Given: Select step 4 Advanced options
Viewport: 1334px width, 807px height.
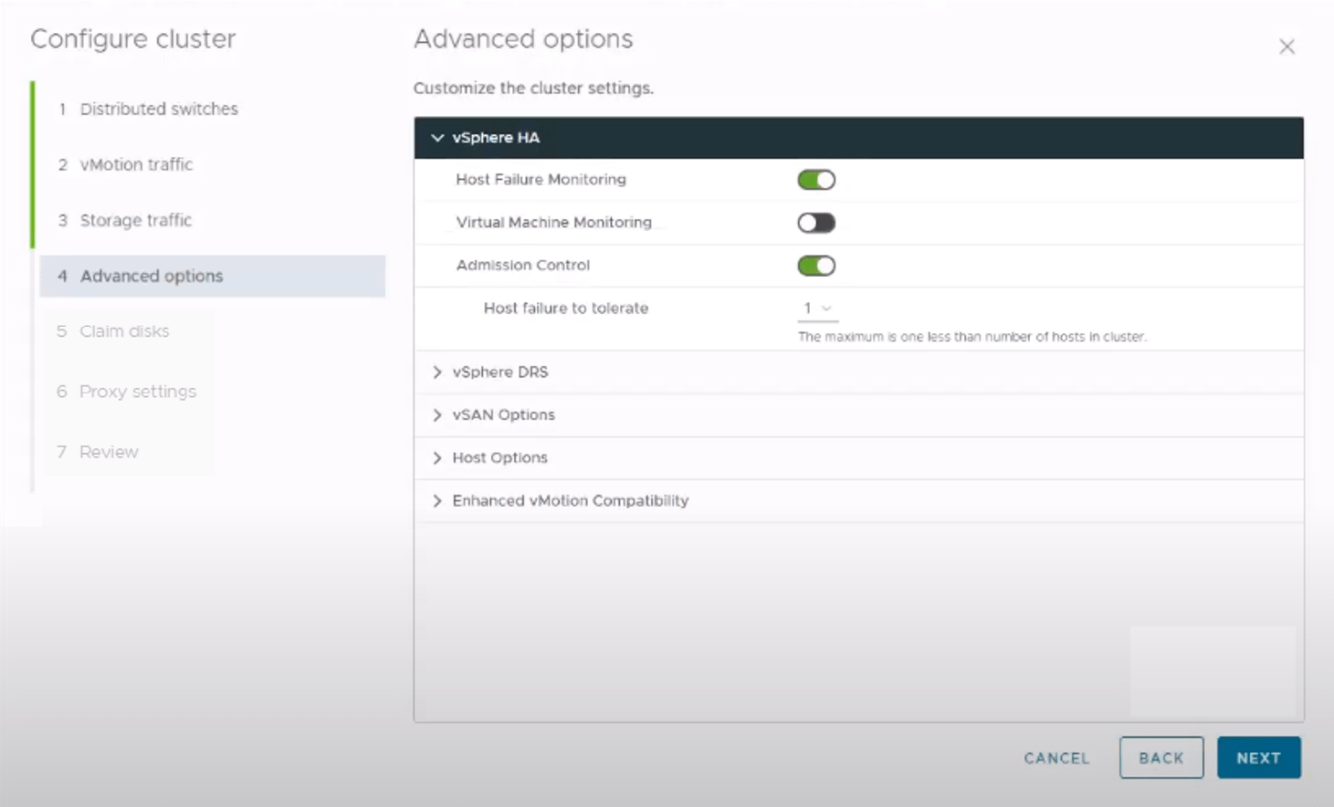Looking at the screenshot, I should pos(212,276).
